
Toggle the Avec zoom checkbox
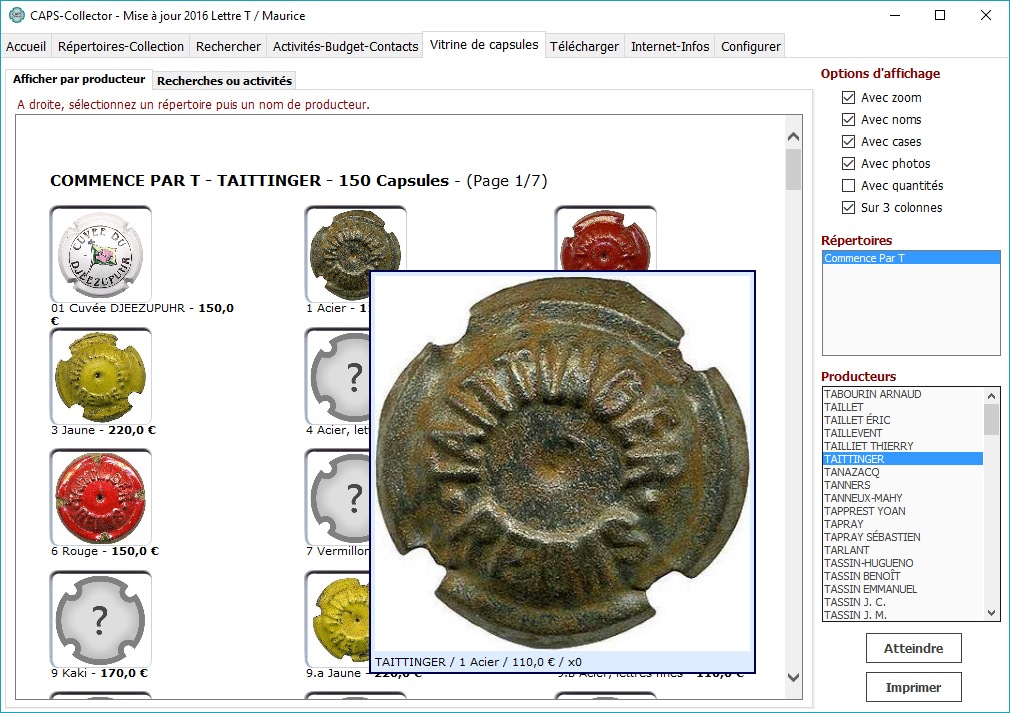[848, 97]
